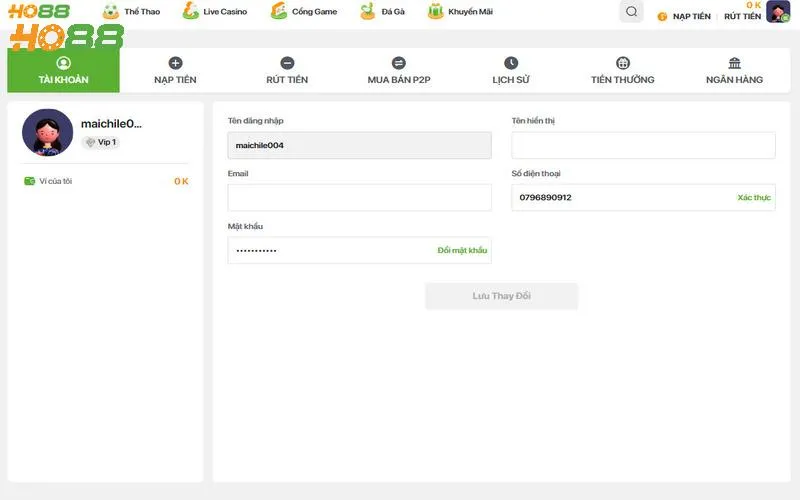Open the Lịch Sử history tab

pos(511,70)
